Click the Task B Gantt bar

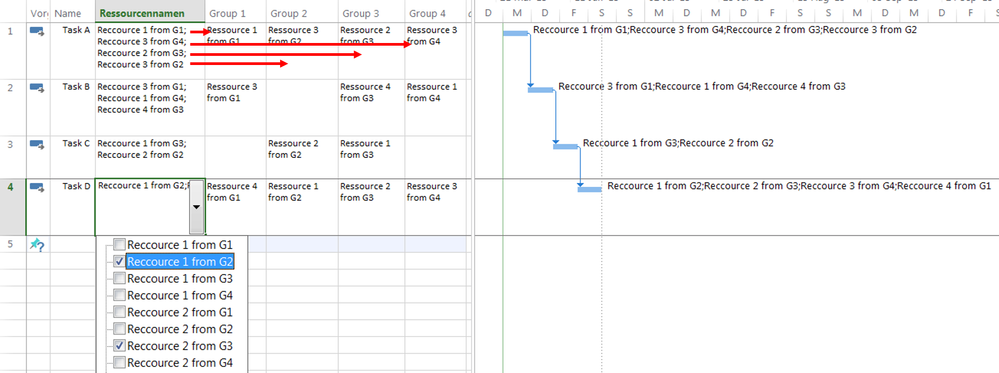click(541, 90)
